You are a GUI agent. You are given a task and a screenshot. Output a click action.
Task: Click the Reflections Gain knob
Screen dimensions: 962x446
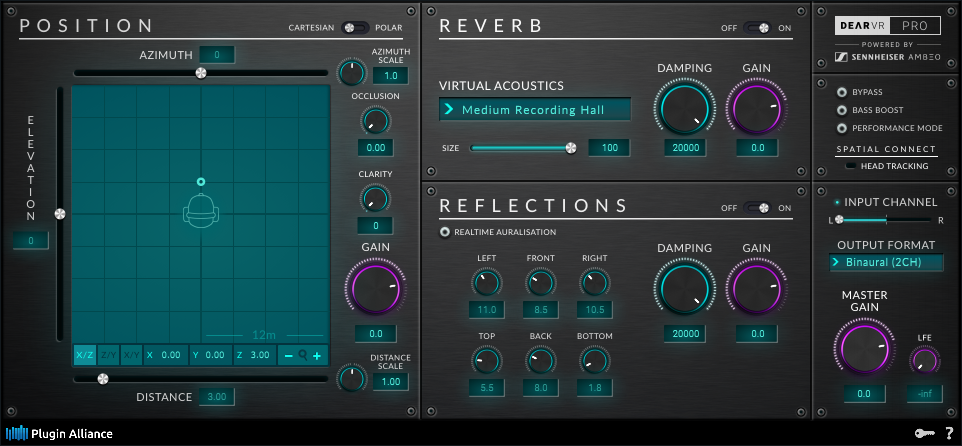756,290
